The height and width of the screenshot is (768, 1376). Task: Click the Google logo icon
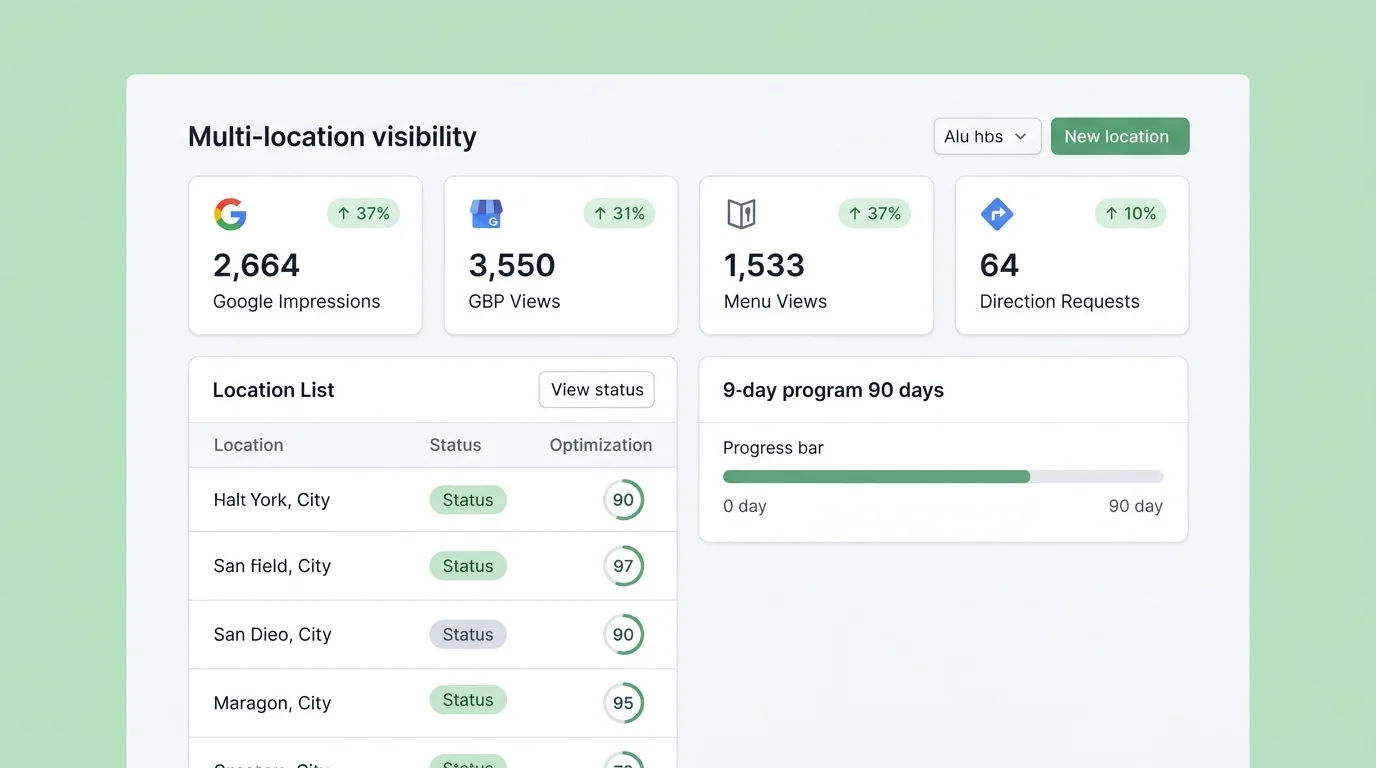(x=230, y=214)
